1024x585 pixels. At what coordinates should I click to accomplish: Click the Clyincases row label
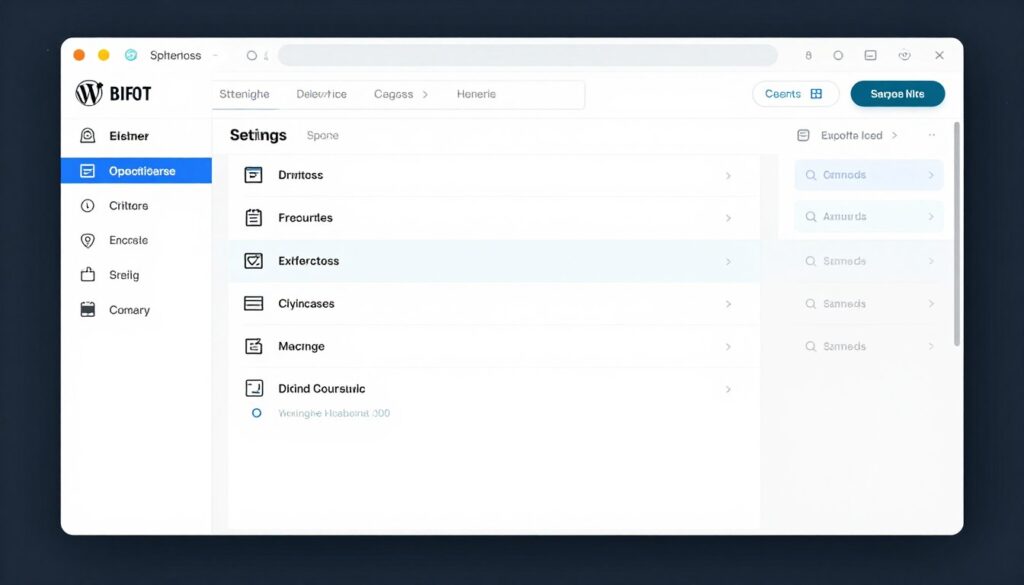click(x=306, y=304)
